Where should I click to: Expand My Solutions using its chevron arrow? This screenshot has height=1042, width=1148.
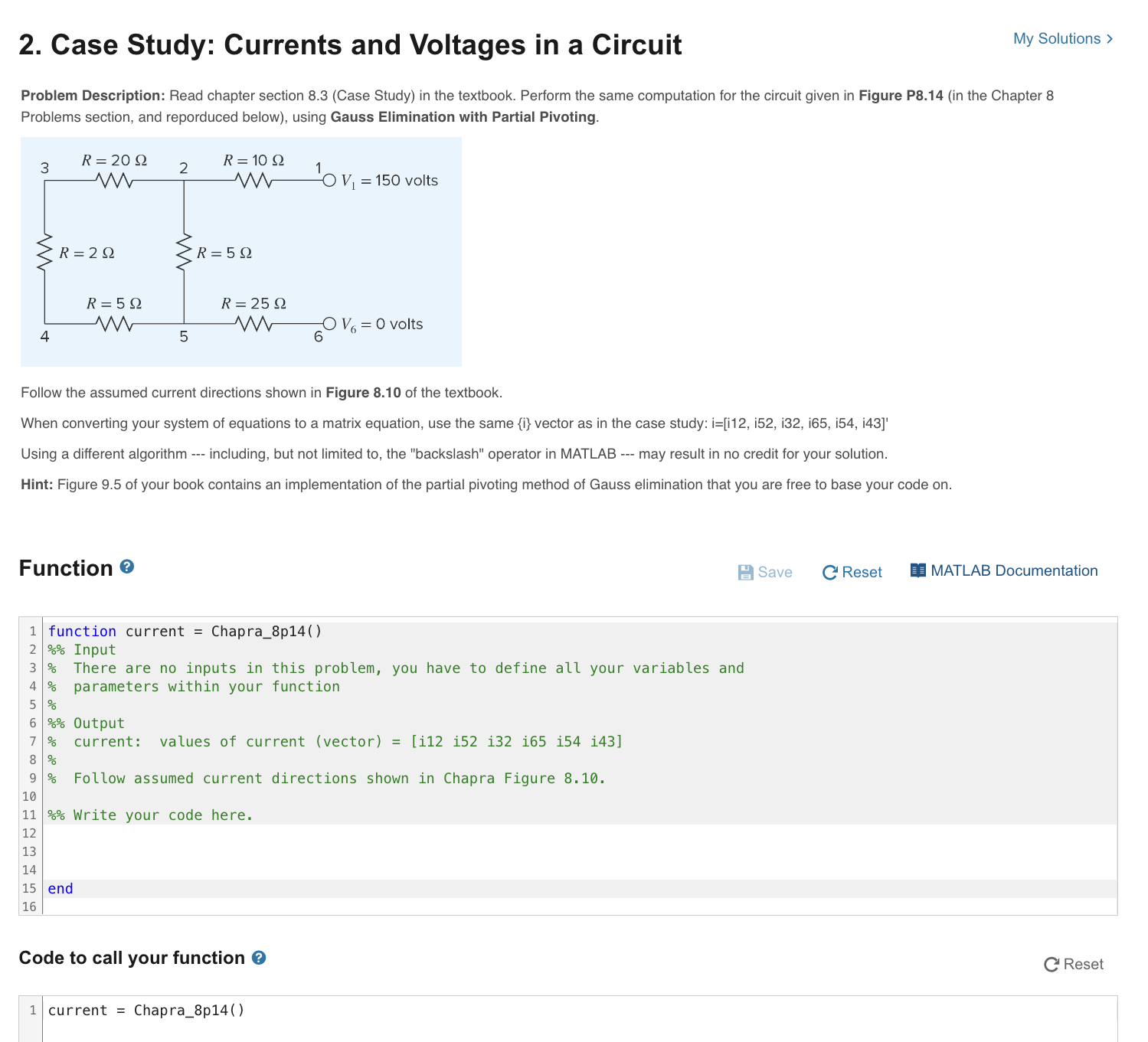click(1108, 38)
